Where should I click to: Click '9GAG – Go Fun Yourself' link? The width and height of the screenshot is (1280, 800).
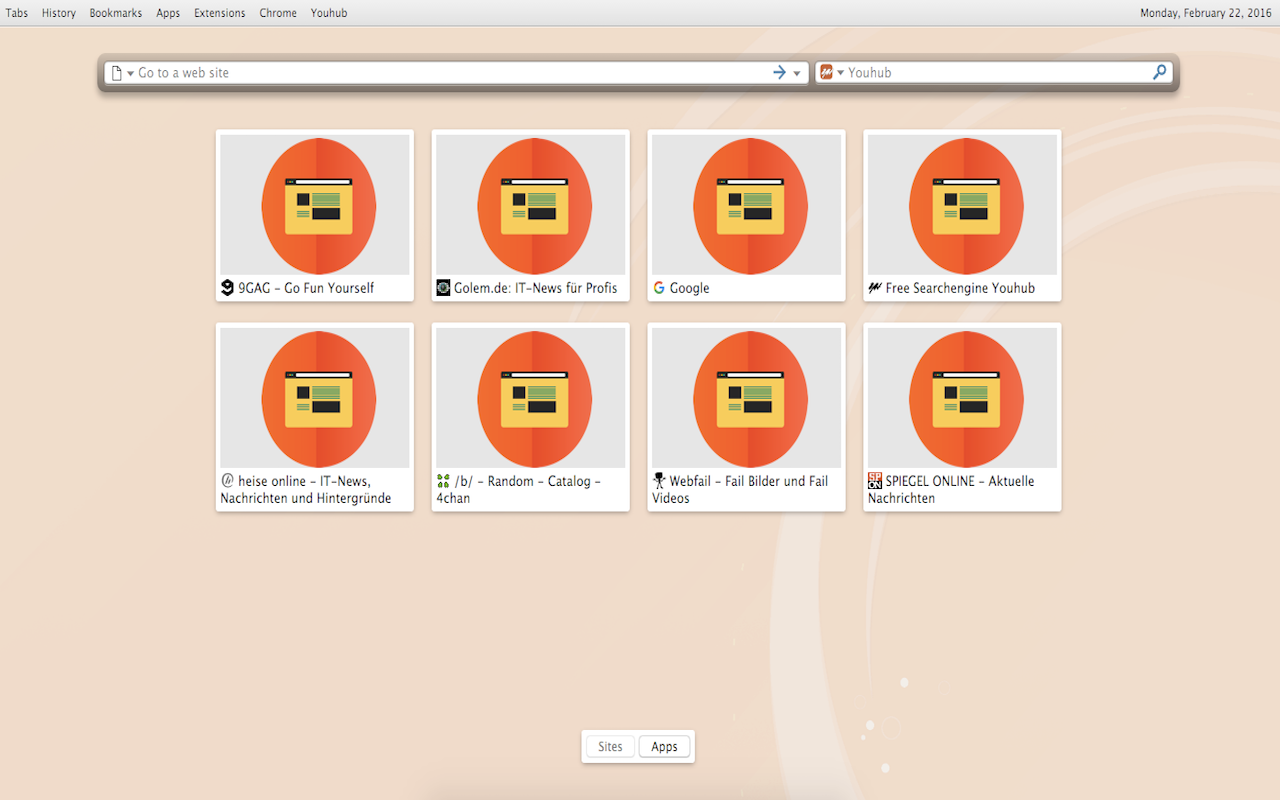point(306,288)
